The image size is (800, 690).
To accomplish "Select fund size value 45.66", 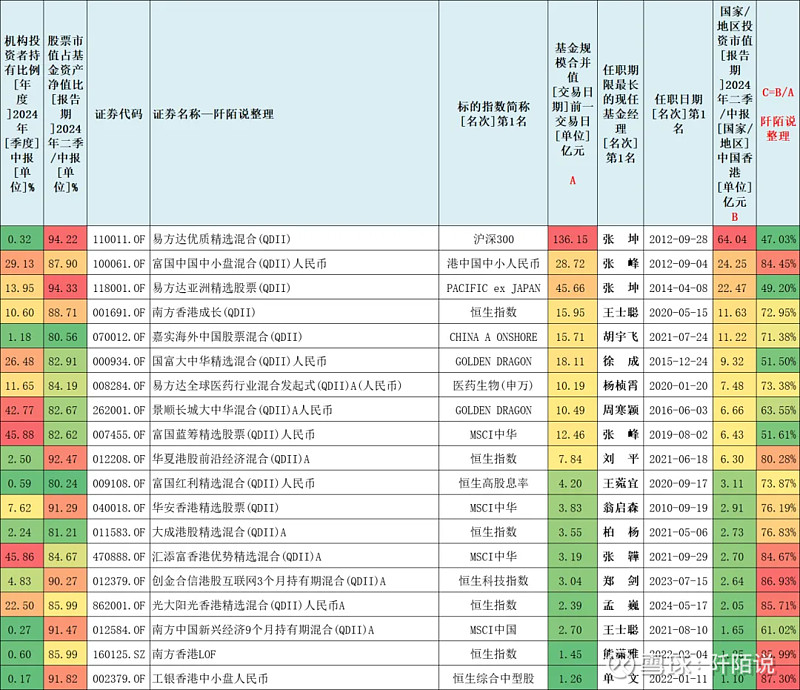I will point(570,288).
